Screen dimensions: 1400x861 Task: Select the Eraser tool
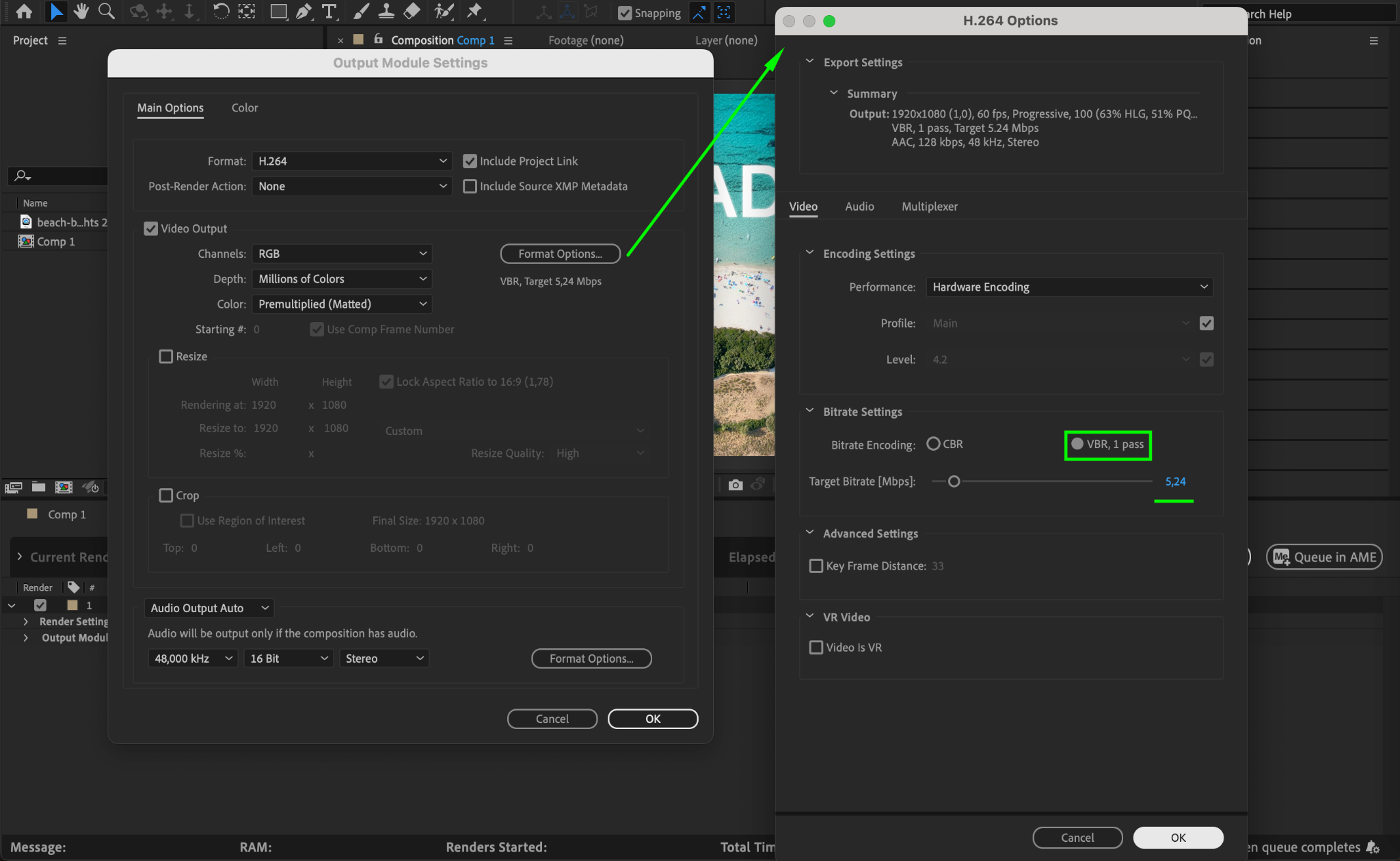click(x=412, y=11)
